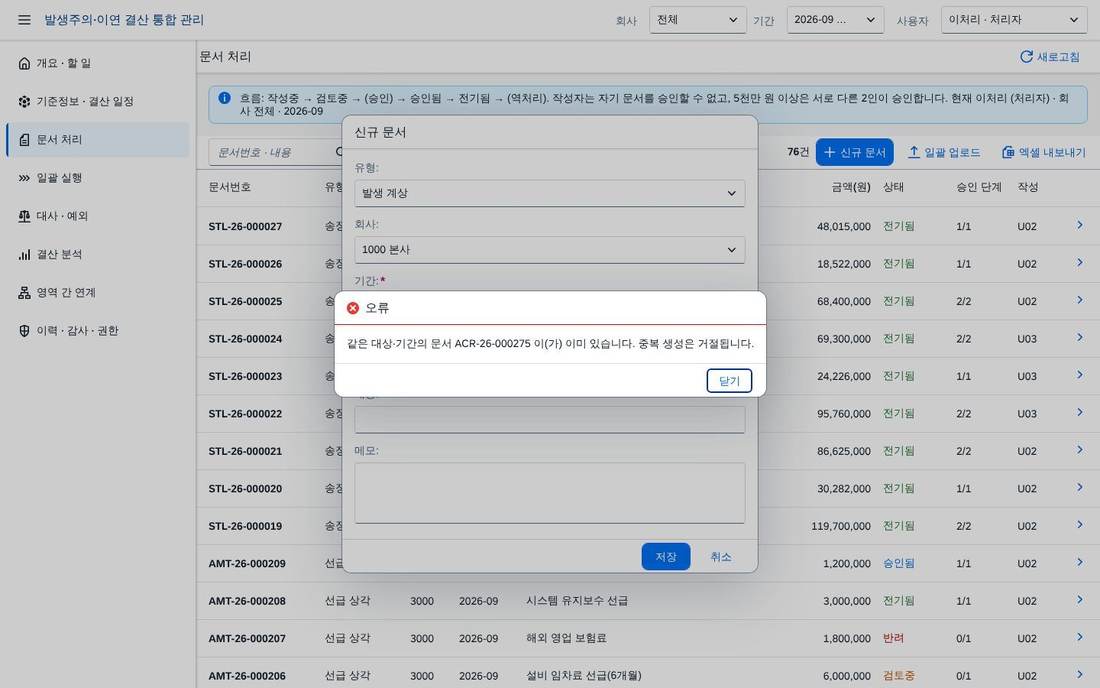Open the 회사 dropdown showing 전체
Viewport: 1100px width, 688px height.
697,20
